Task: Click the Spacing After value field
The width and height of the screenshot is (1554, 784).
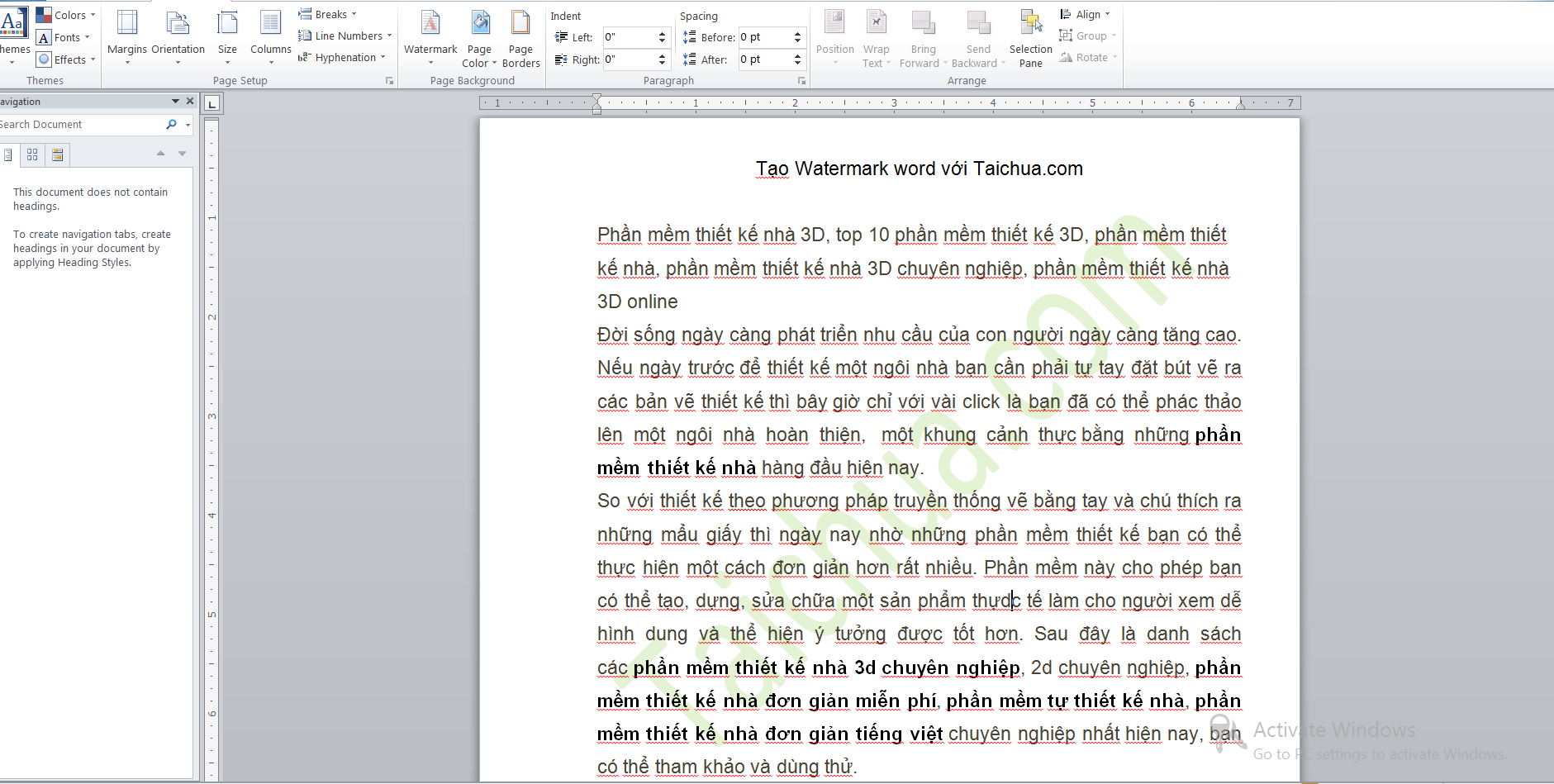Action: coord(765,59)
